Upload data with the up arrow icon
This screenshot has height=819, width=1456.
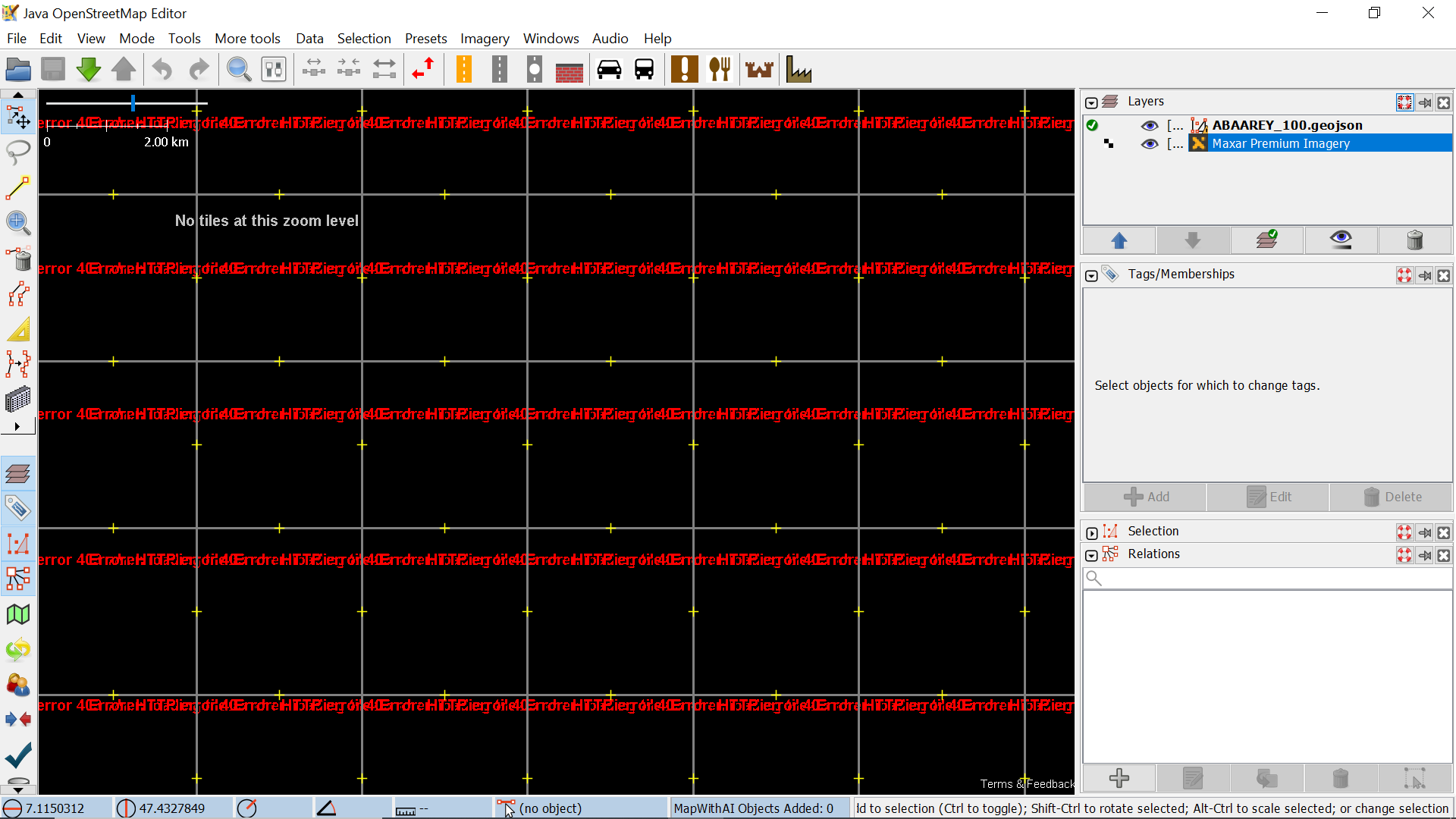[124, 70]
